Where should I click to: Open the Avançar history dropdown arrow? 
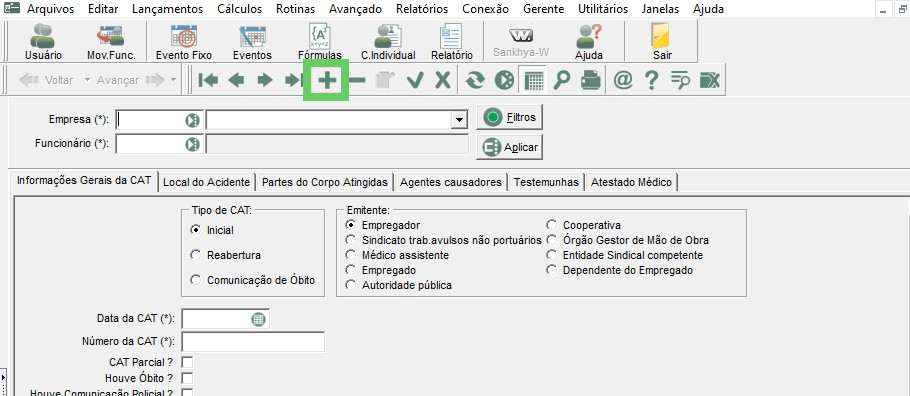174,80
